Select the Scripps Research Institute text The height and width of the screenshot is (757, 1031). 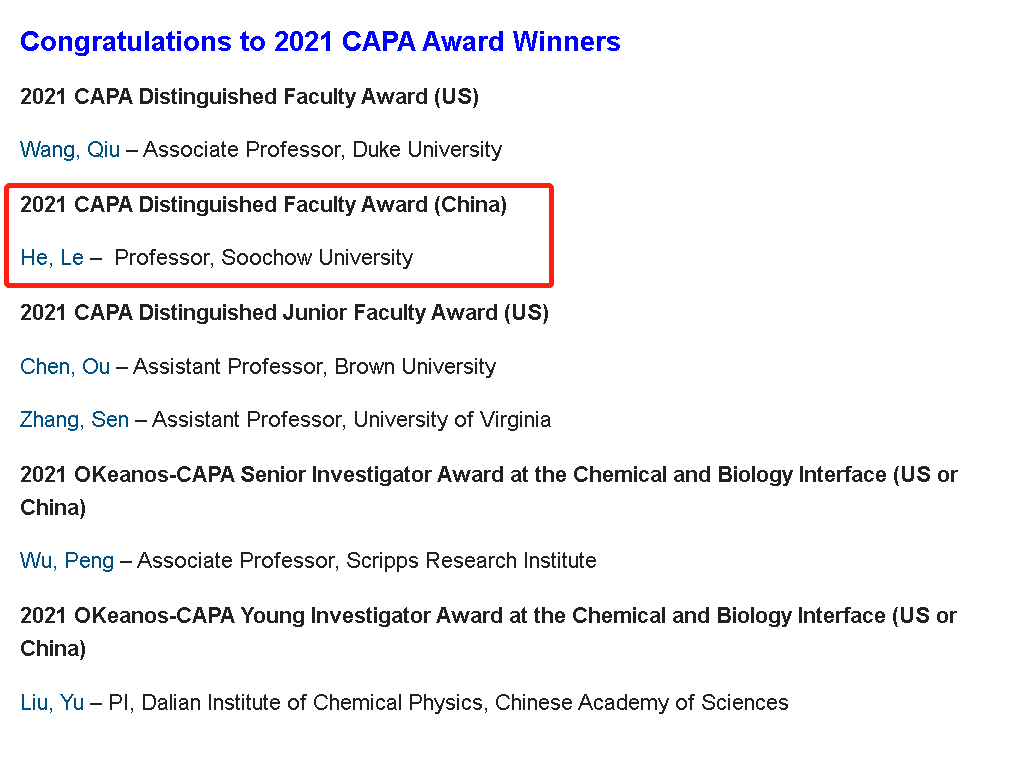pyautogui.click(x=471, y=560)
